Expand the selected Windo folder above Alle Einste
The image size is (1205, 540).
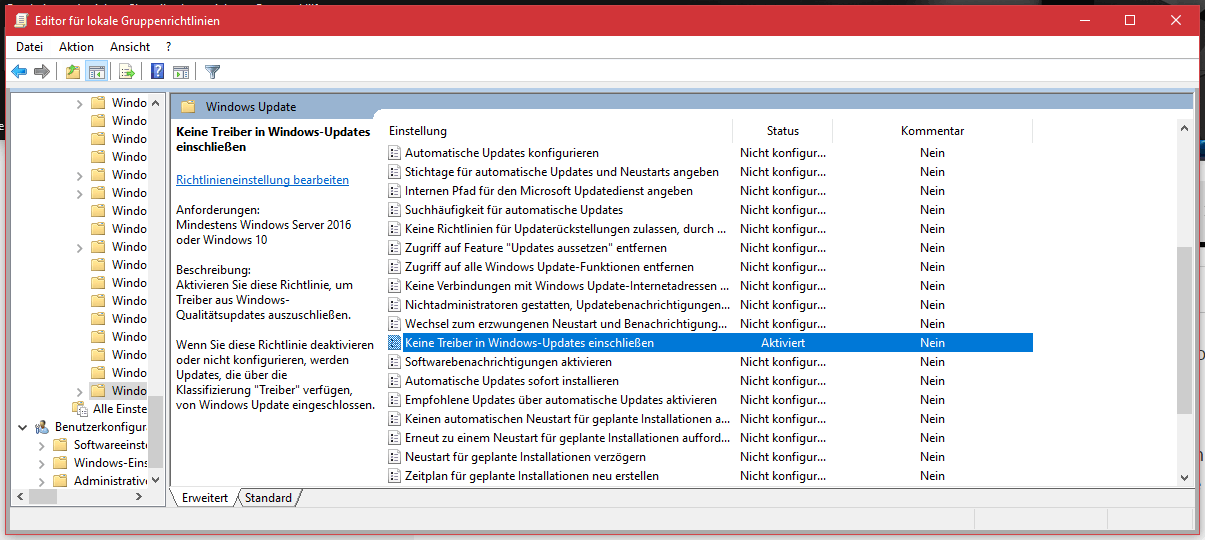coord(79,391)
